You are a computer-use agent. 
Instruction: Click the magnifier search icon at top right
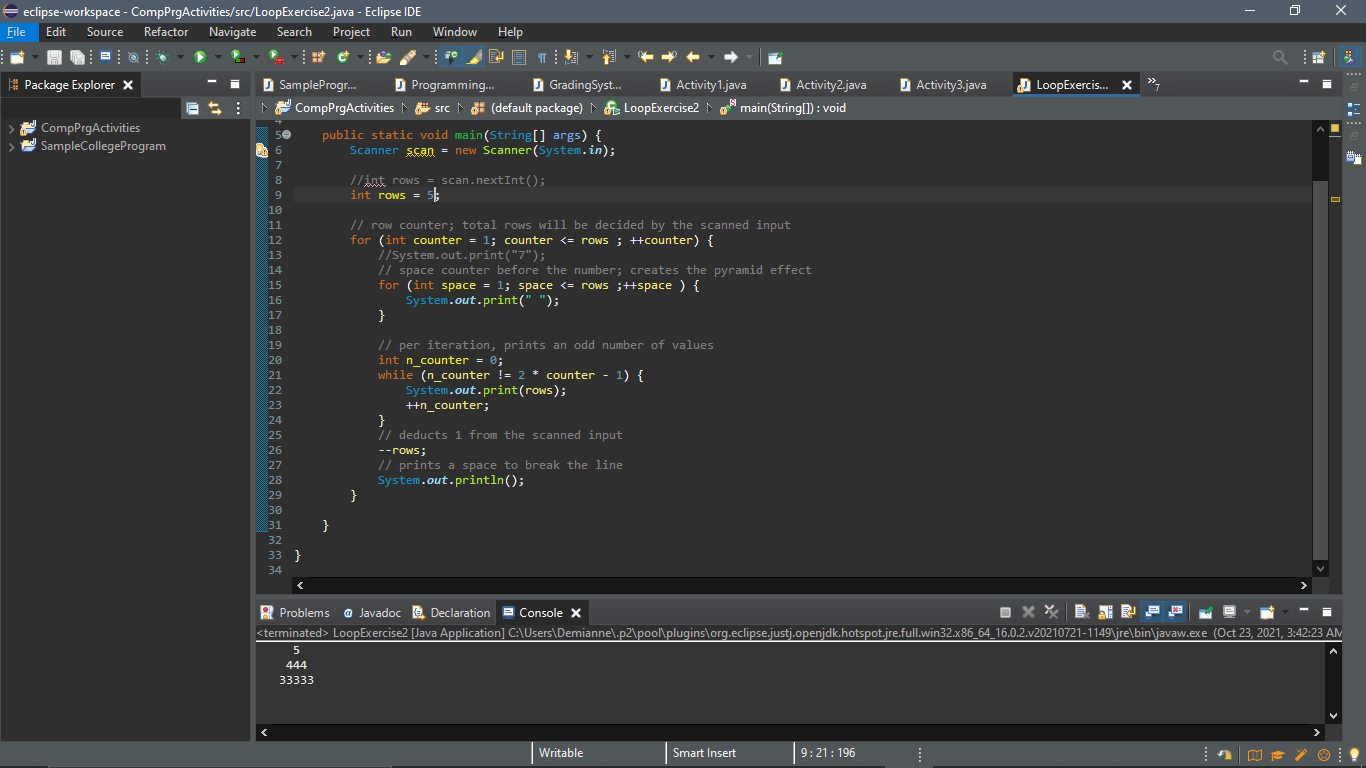click(1280, 58)
